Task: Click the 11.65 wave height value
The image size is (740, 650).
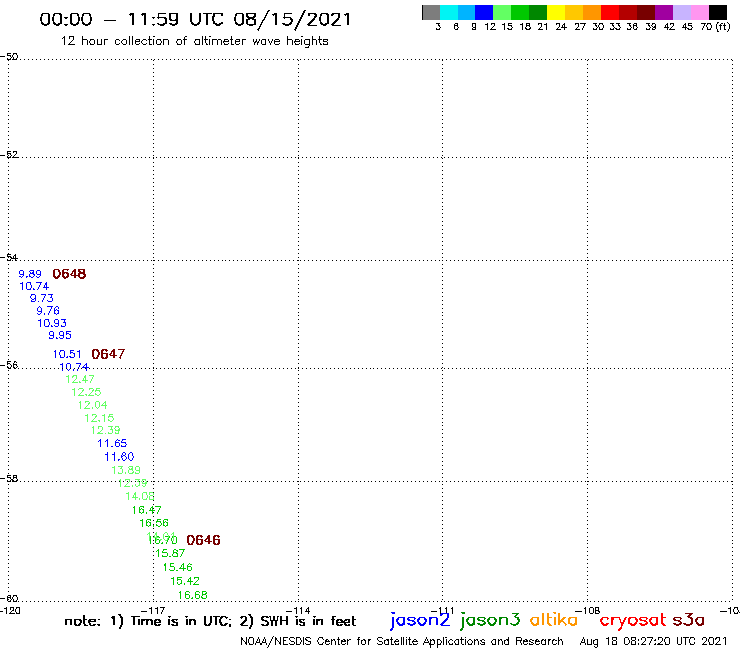Action: 112,443
